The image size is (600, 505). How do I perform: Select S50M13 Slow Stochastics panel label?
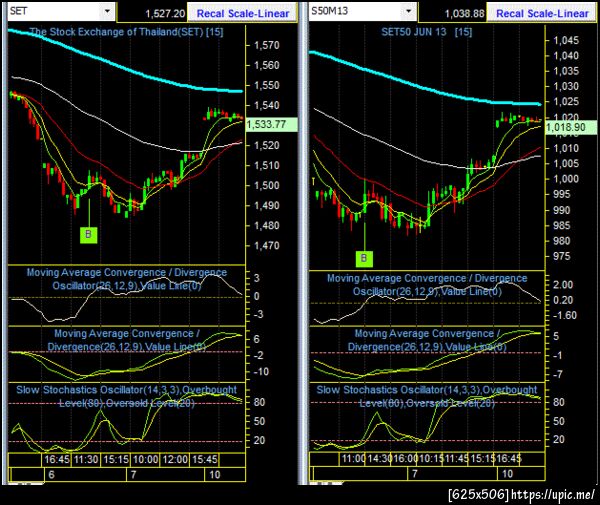coord(427,396)
